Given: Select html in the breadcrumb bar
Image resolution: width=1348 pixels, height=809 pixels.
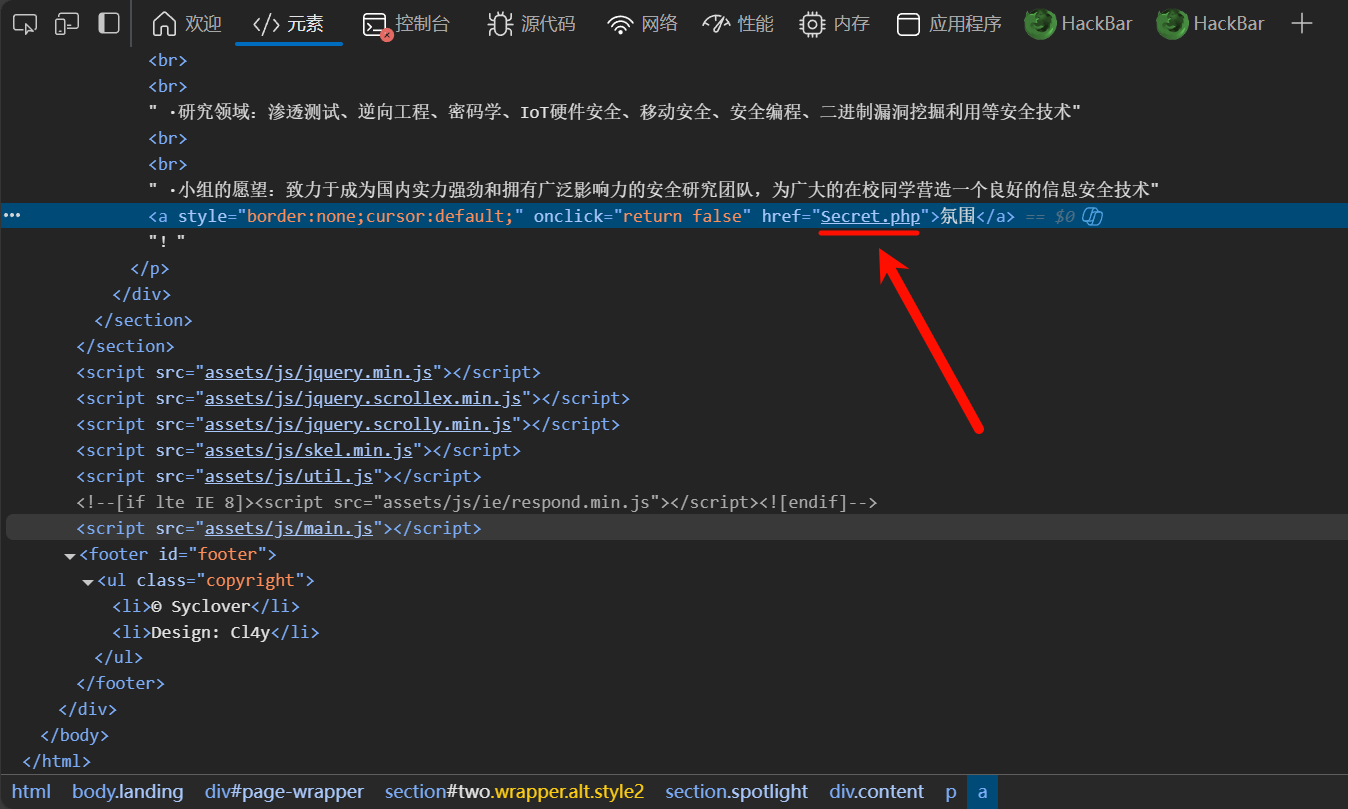Looking at the screenshot, I should [31, 791].
